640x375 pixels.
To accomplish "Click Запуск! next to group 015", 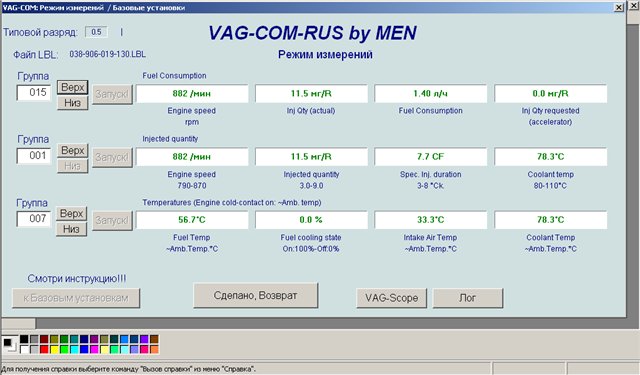I will pos(112,94).
